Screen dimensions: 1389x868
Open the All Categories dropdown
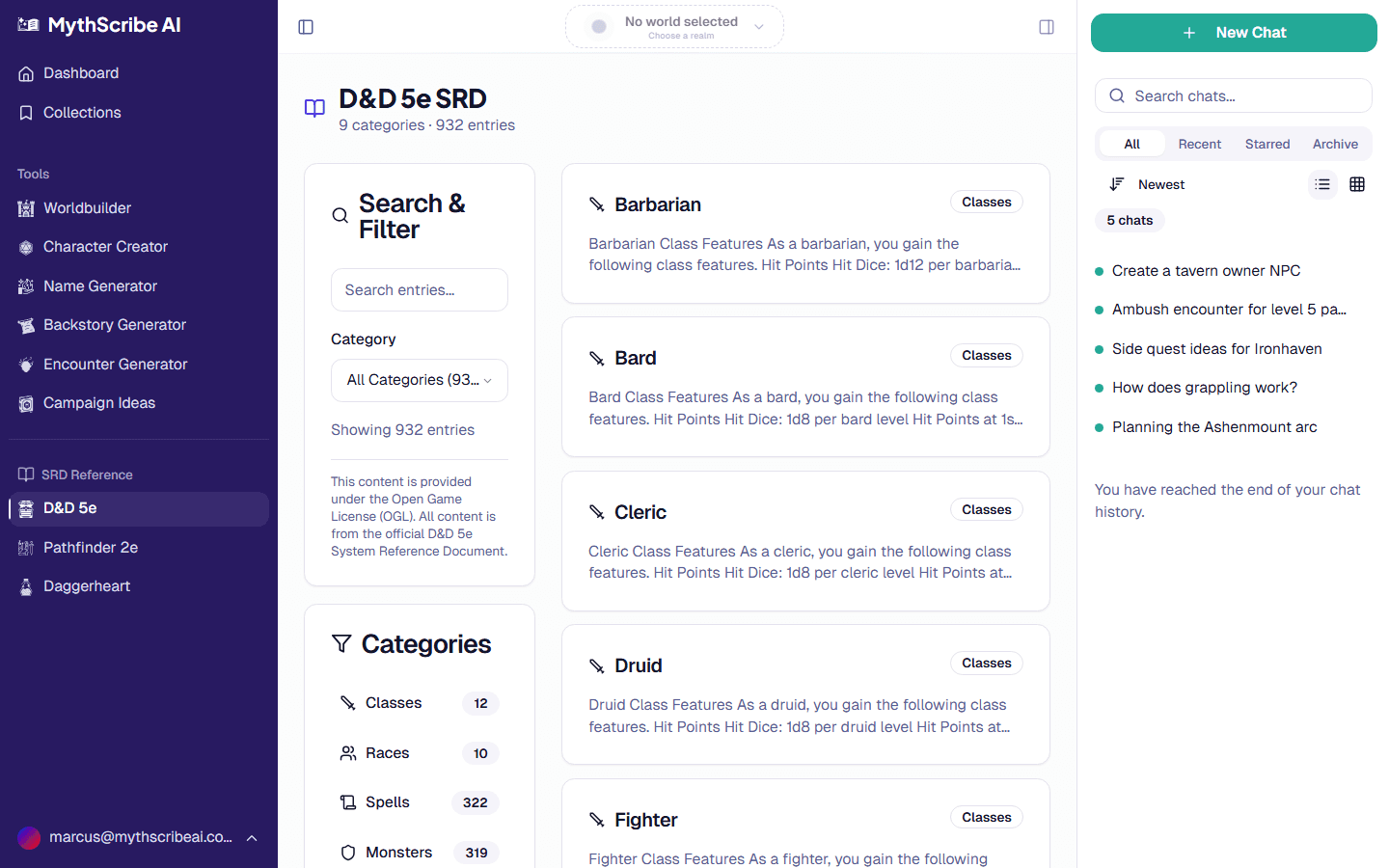(419, 380)
